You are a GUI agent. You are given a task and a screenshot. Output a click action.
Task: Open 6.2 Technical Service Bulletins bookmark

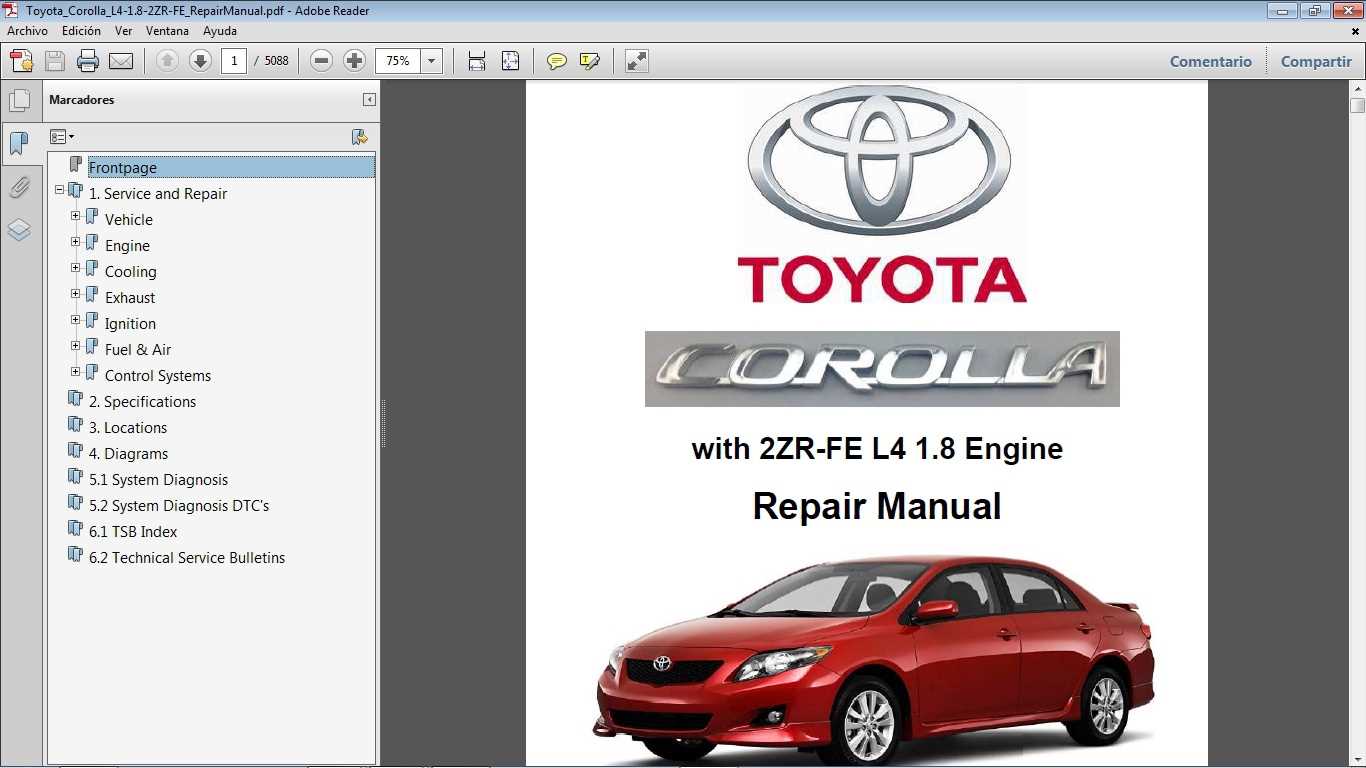(187, 558)
